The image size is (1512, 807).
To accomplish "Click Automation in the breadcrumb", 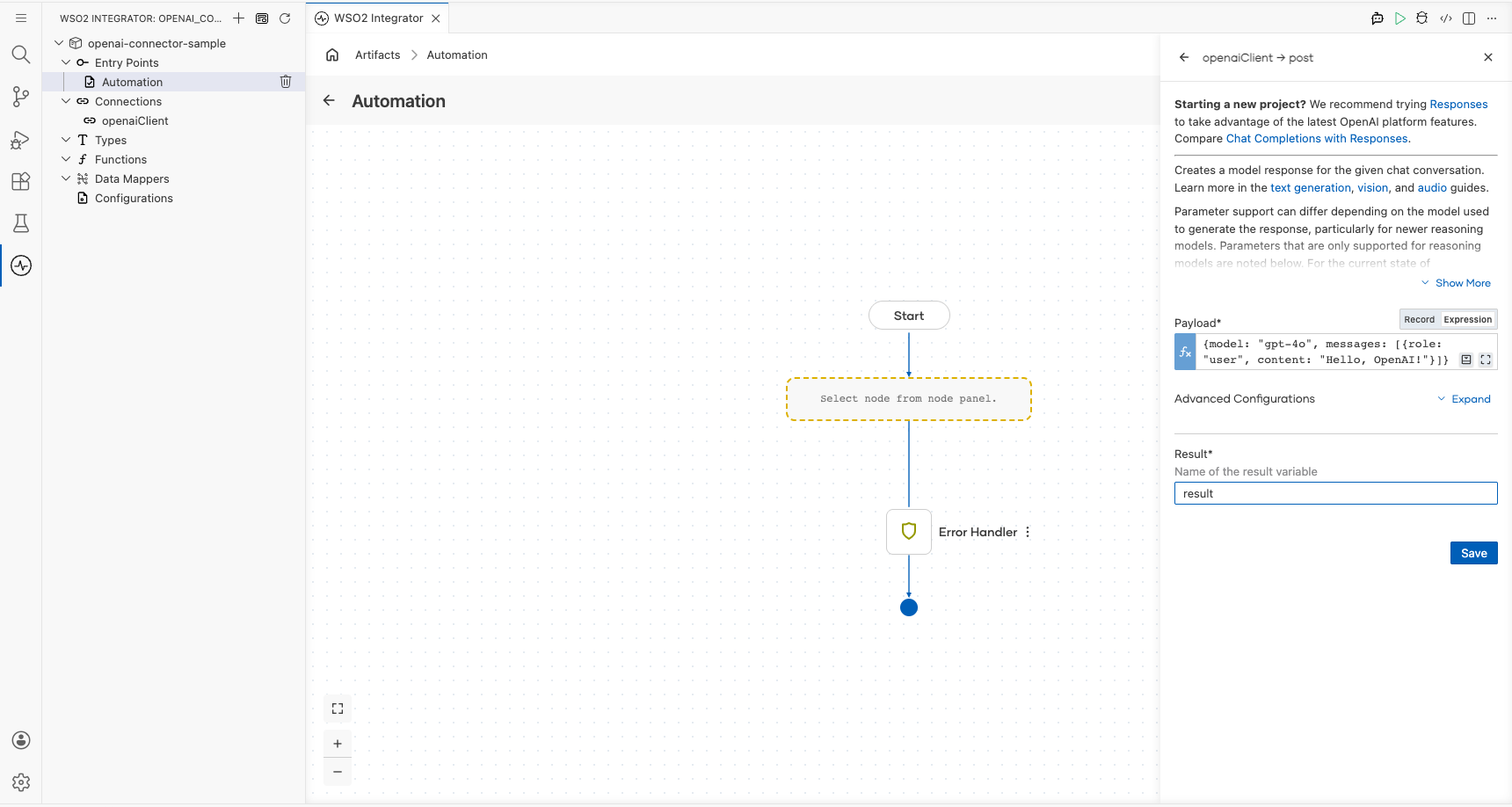I will [x=457, y=55].
